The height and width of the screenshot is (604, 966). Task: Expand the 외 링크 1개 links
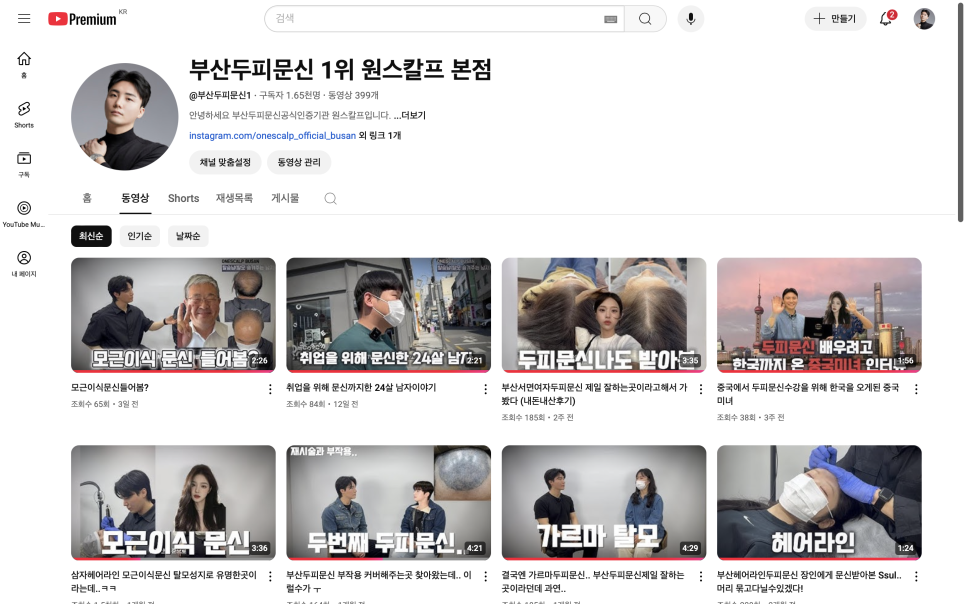click(x=380, y=136)
